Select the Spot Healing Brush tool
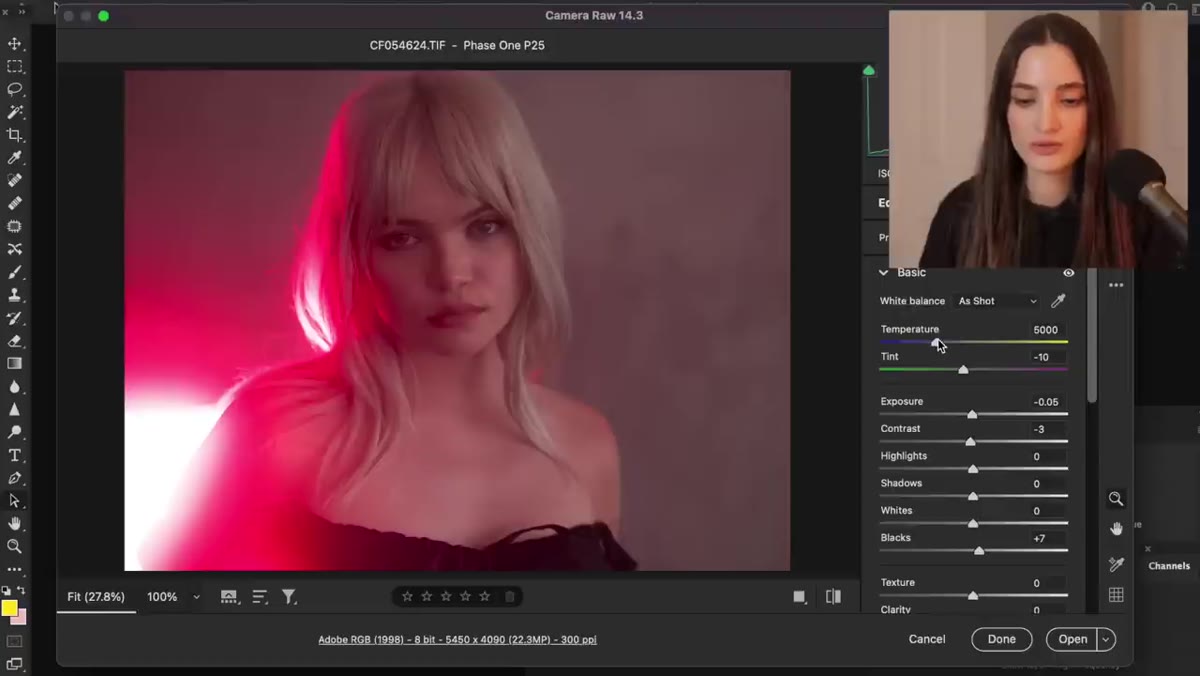 (15, 181)
